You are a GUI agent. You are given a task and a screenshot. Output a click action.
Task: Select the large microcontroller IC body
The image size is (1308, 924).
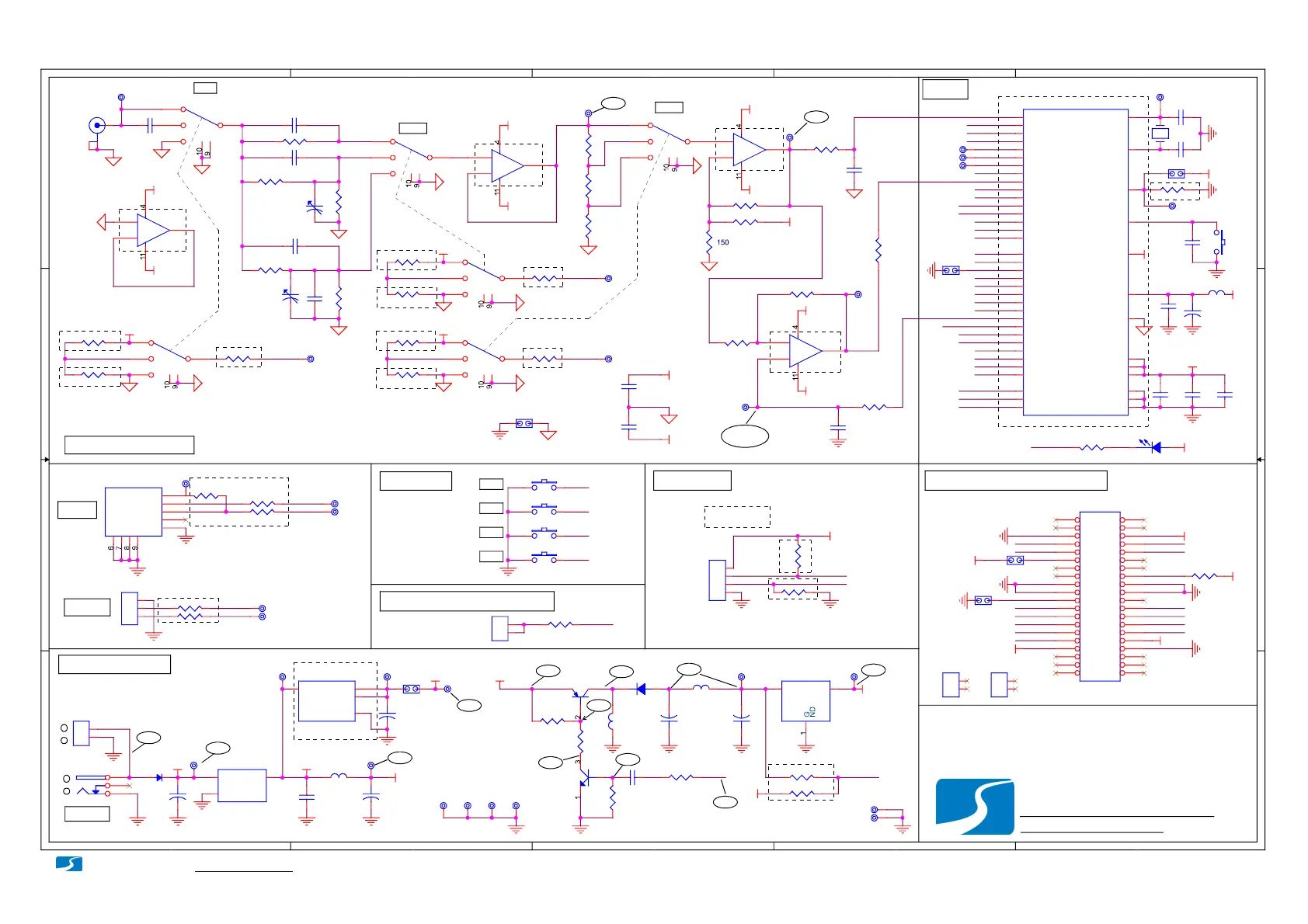click(1075, 262)
